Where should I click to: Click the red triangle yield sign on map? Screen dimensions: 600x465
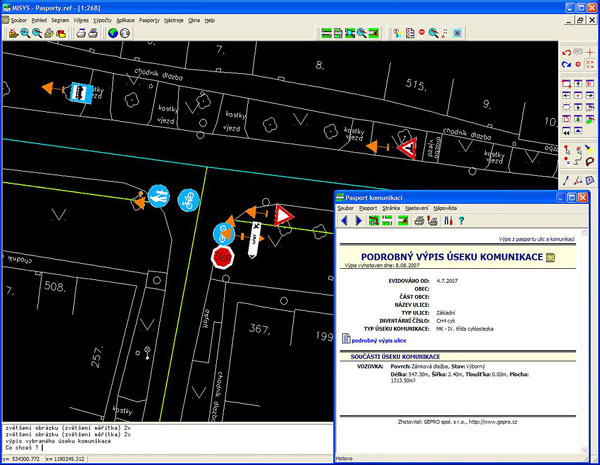[x=284, y=215]
